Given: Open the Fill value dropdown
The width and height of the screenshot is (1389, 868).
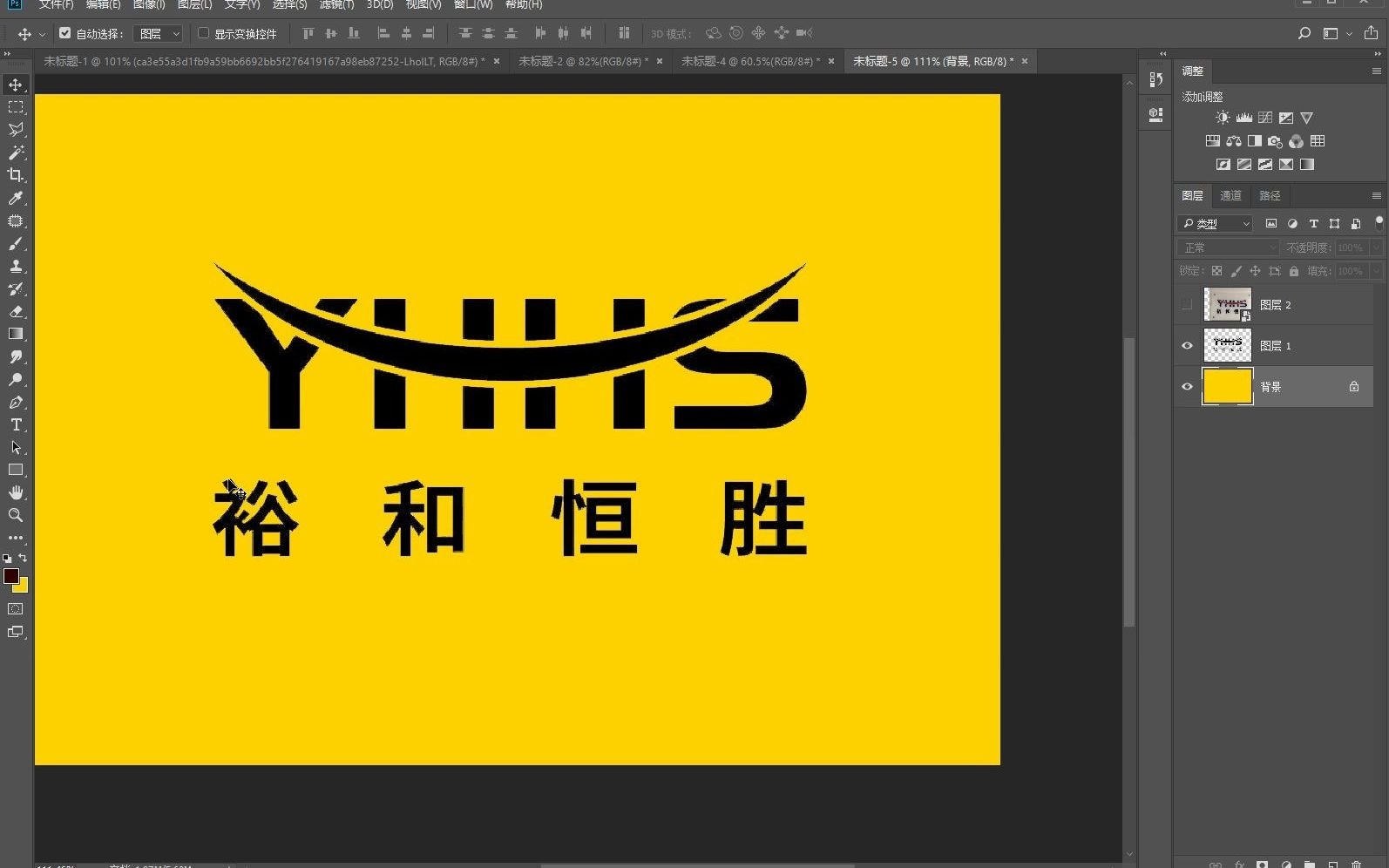Looking at the screenshot, I should 1378,271.
